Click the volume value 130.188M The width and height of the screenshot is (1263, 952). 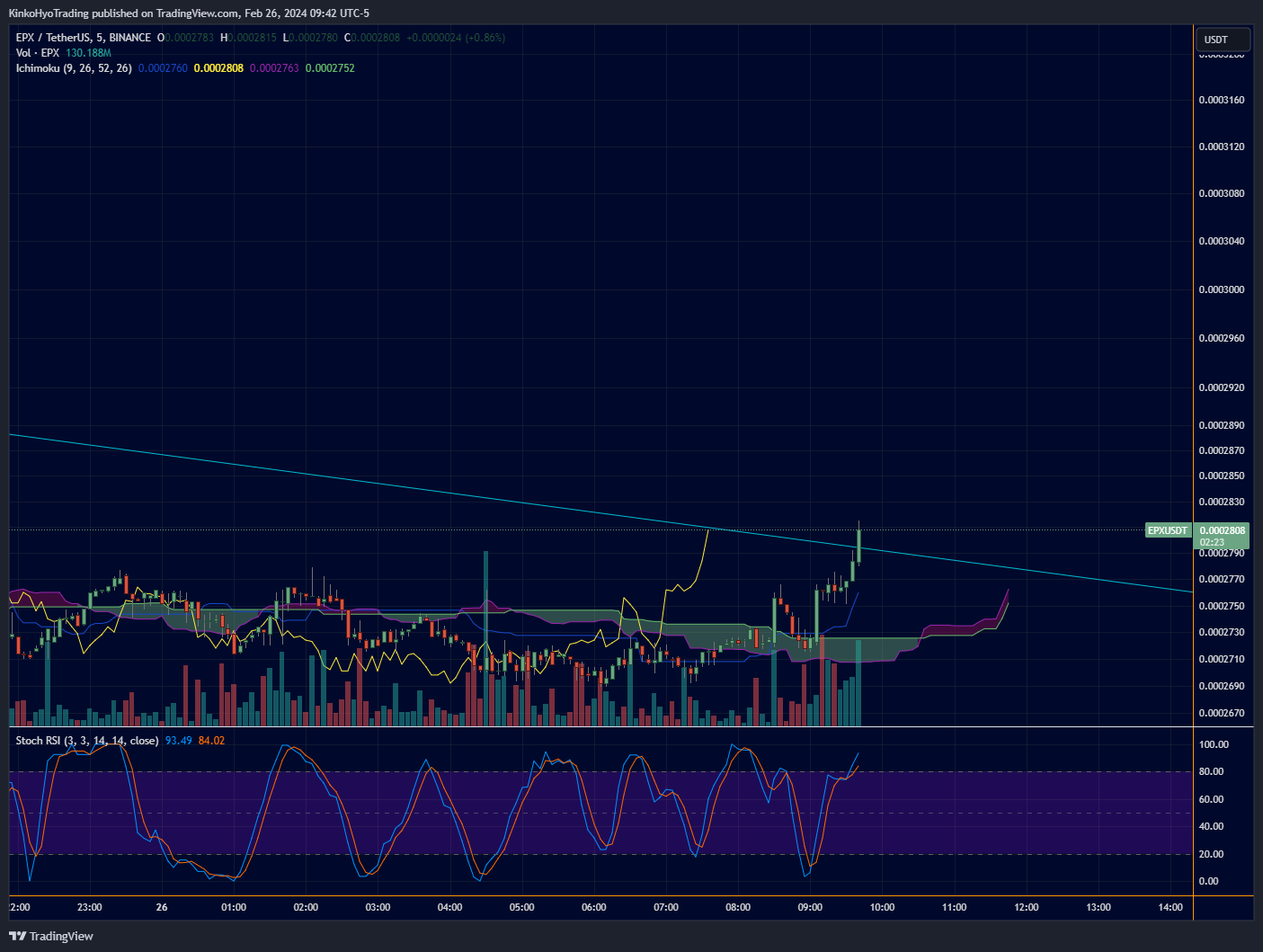coord(88,53)
